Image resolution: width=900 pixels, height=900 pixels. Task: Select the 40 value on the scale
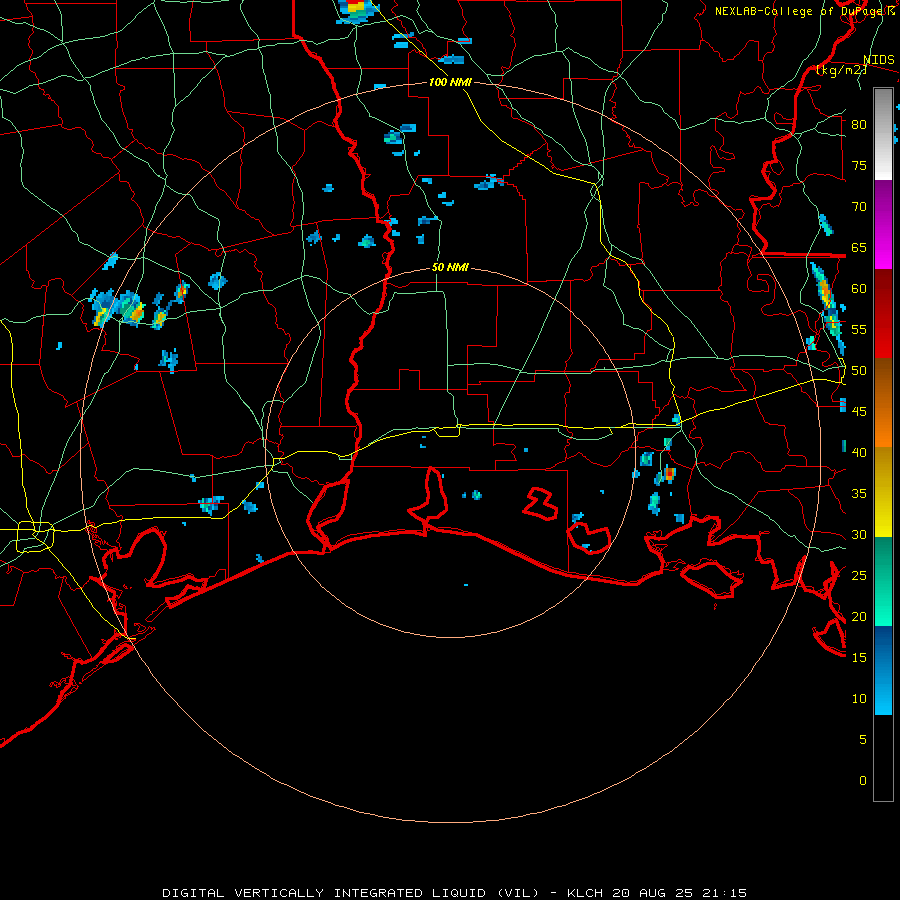click(859, 453)
